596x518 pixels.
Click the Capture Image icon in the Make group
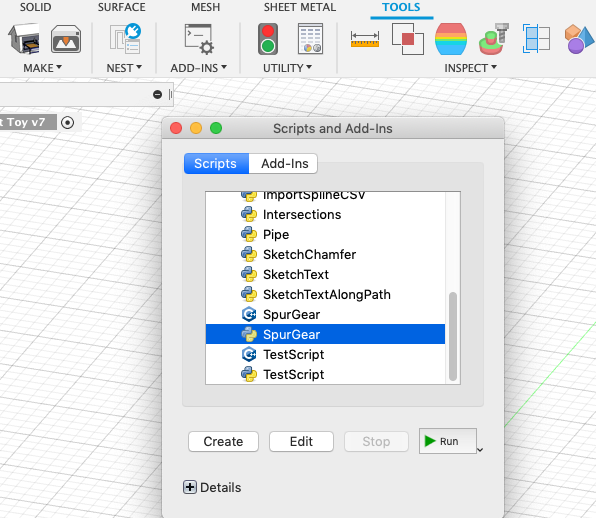pyautogui.click(x=66, y=39)
